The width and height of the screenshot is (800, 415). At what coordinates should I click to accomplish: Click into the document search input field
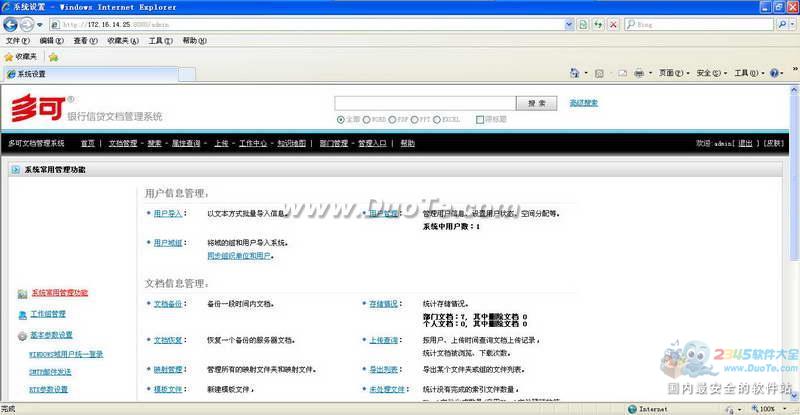[x=425, y=103]
